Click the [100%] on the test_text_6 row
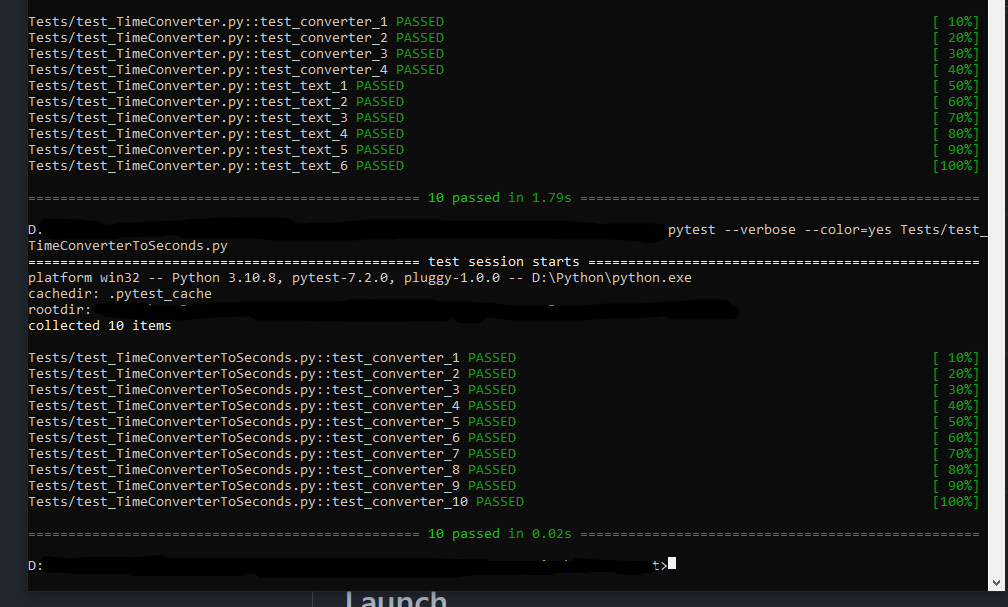The width and height of the screenshot is (1008, 607). [x=955, y=166]
